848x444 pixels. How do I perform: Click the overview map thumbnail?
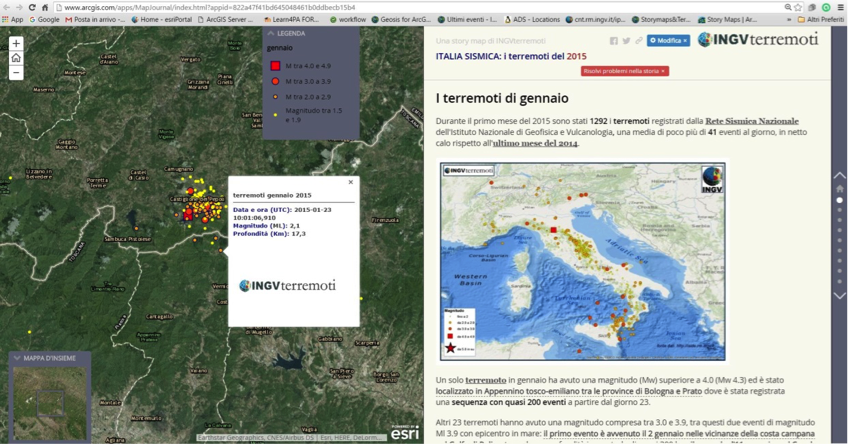[x=50, y=403]
